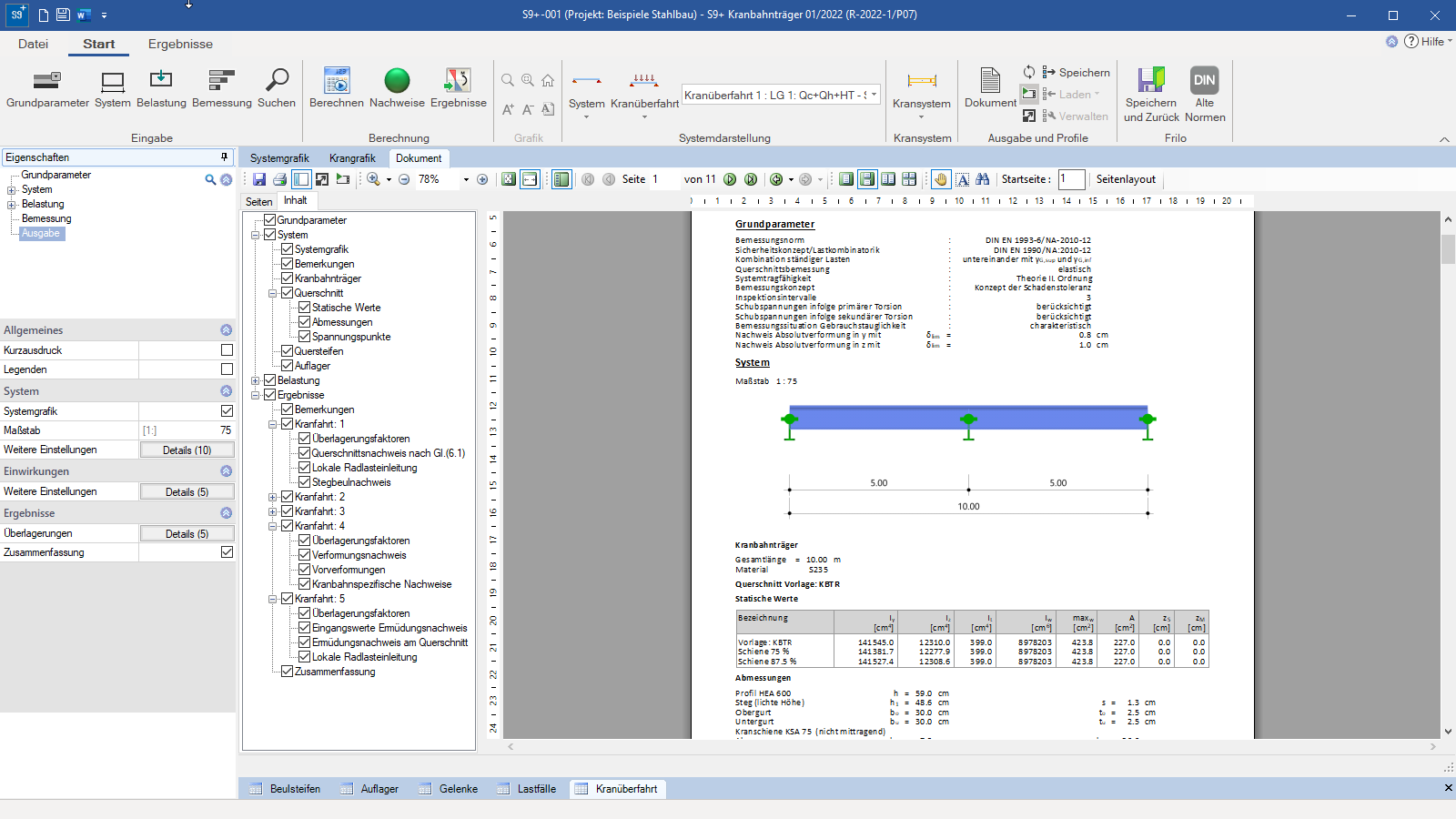Screen dimensions: 1456x819
Task: Open the Seiten tab
Action: point(258,202)
